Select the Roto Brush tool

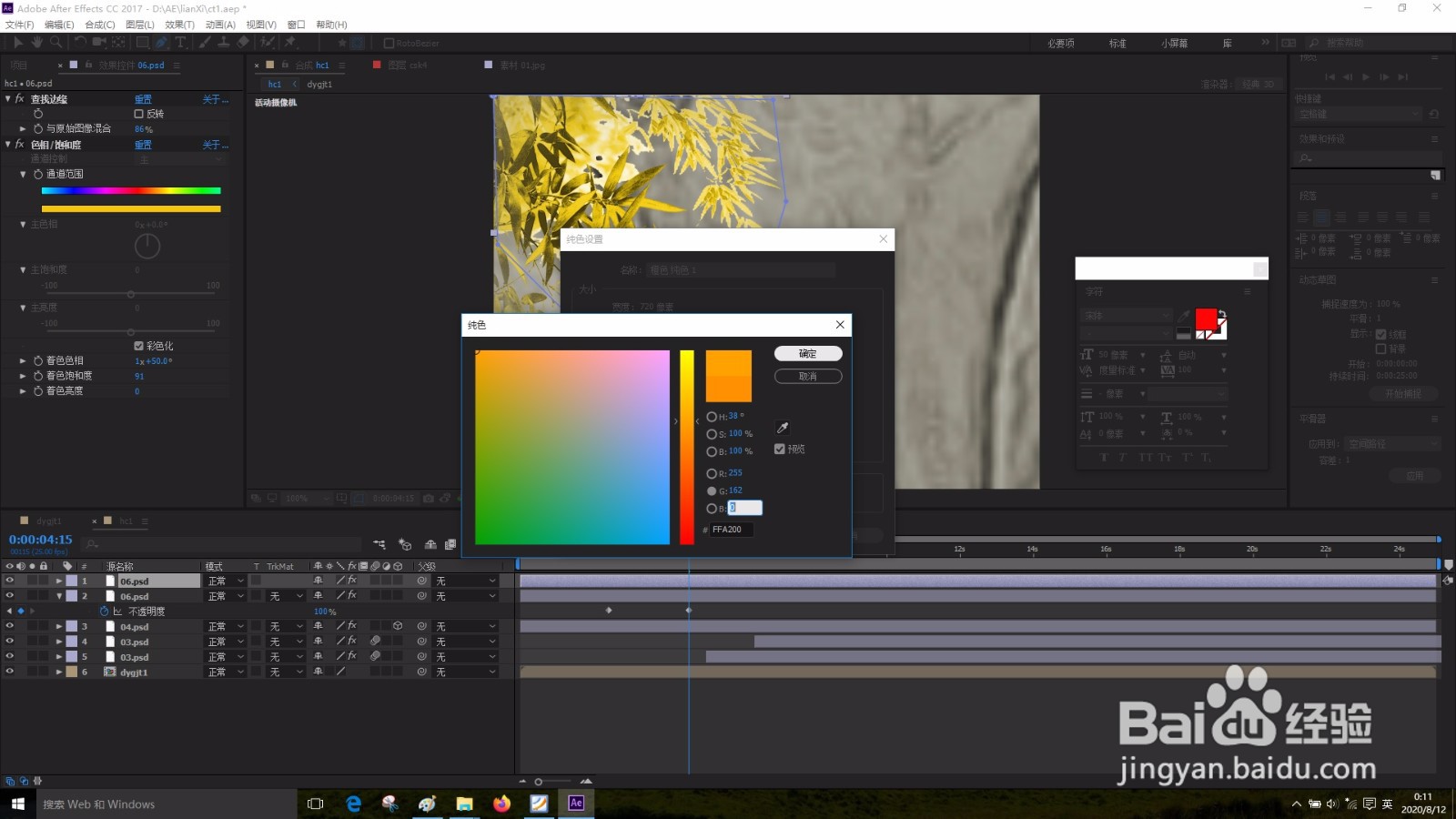click(268, 43)
